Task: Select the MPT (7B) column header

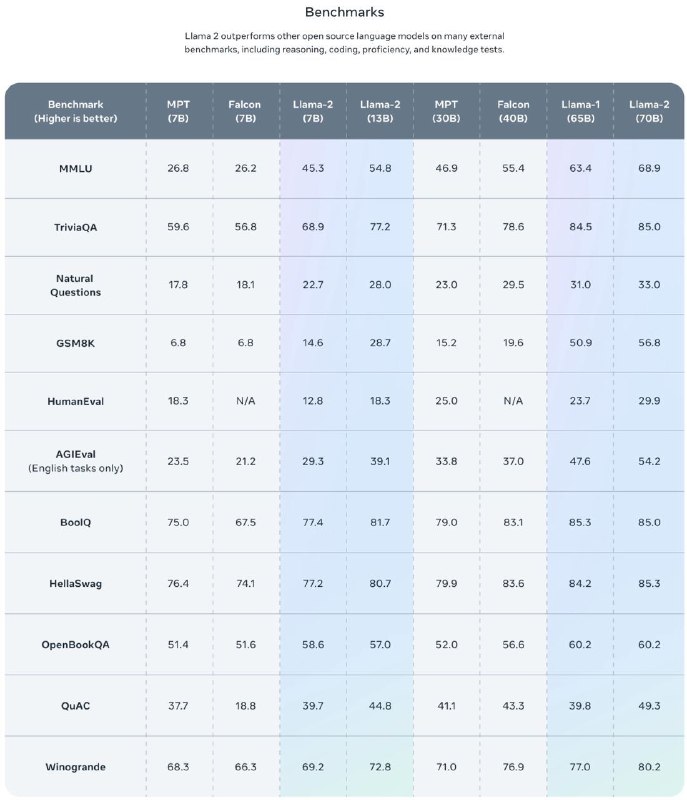Action: [178, 111]
